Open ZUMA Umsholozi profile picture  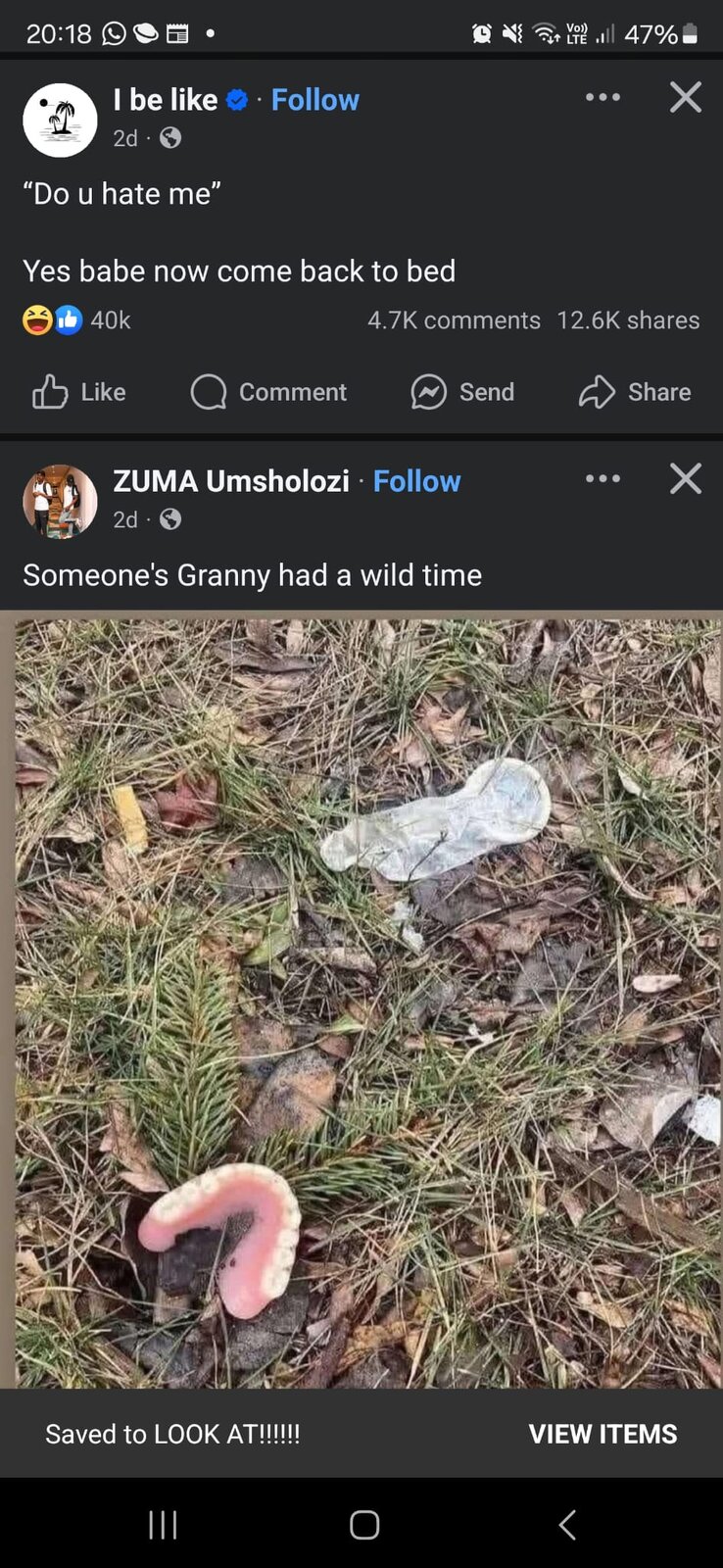click(60, 502)
